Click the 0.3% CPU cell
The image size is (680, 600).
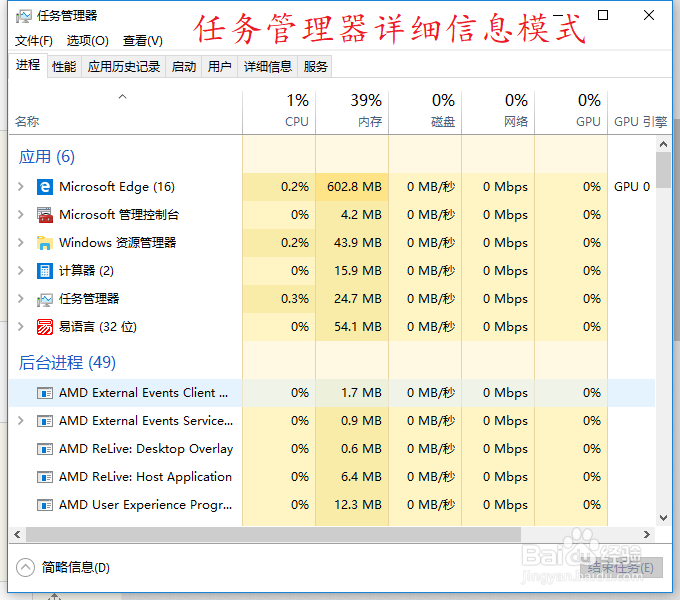point(279,299)
